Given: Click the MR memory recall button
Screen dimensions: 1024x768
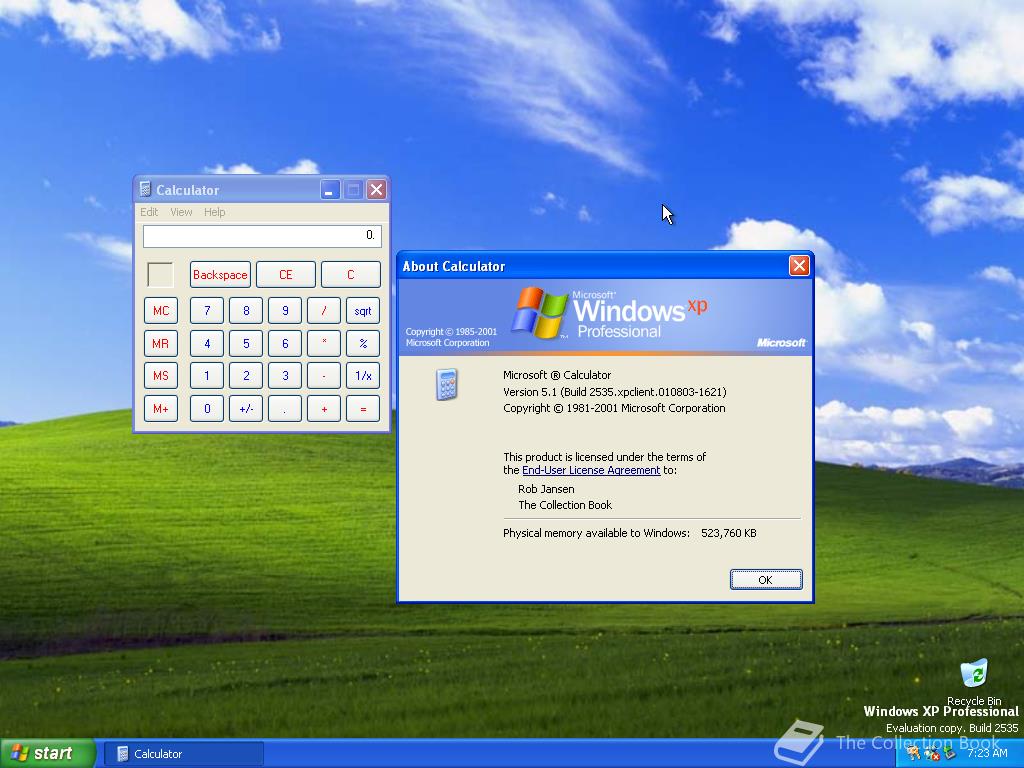Looking at the screenshot, I should tap(161, 344).
